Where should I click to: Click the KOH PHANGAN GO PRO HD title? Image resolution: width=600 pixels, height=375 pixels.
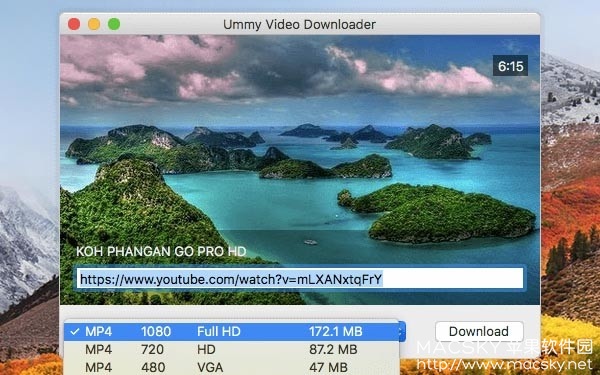click(x=161, y=252)
